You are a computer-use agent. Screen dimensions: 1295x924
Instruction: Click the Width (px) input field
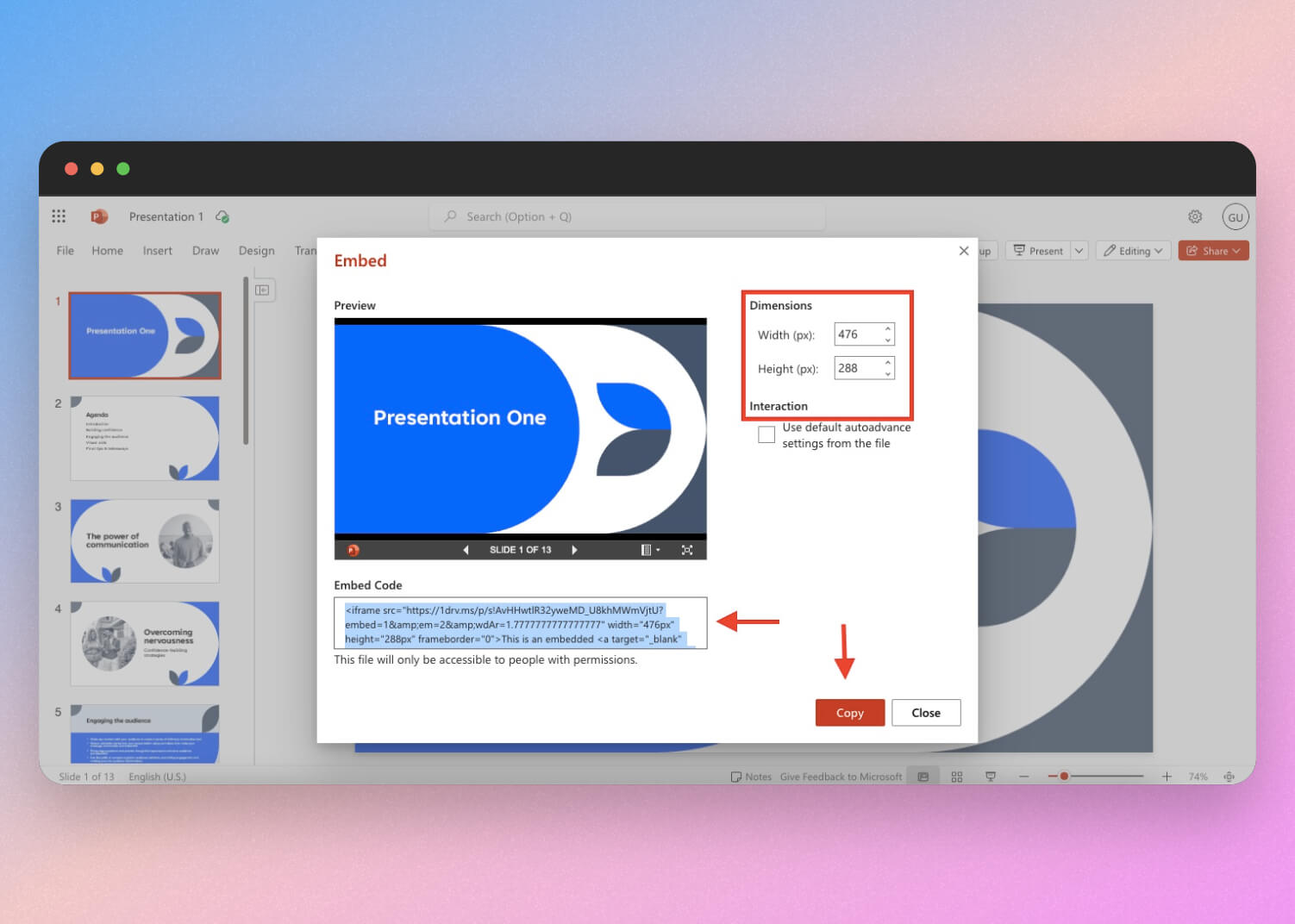[857, 334]
